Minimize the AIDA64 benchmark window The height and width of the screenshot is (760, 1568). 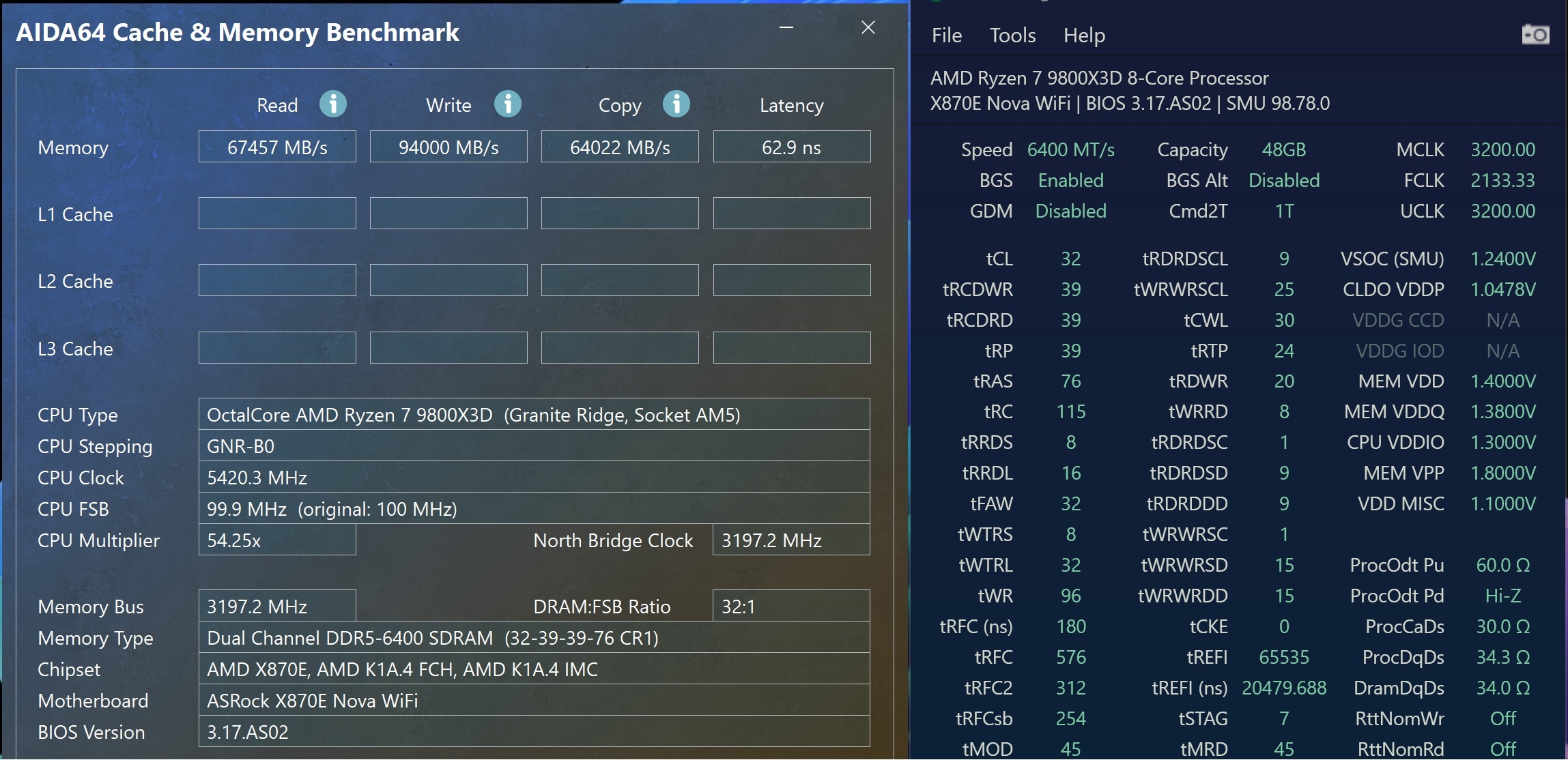click(786, 28)
